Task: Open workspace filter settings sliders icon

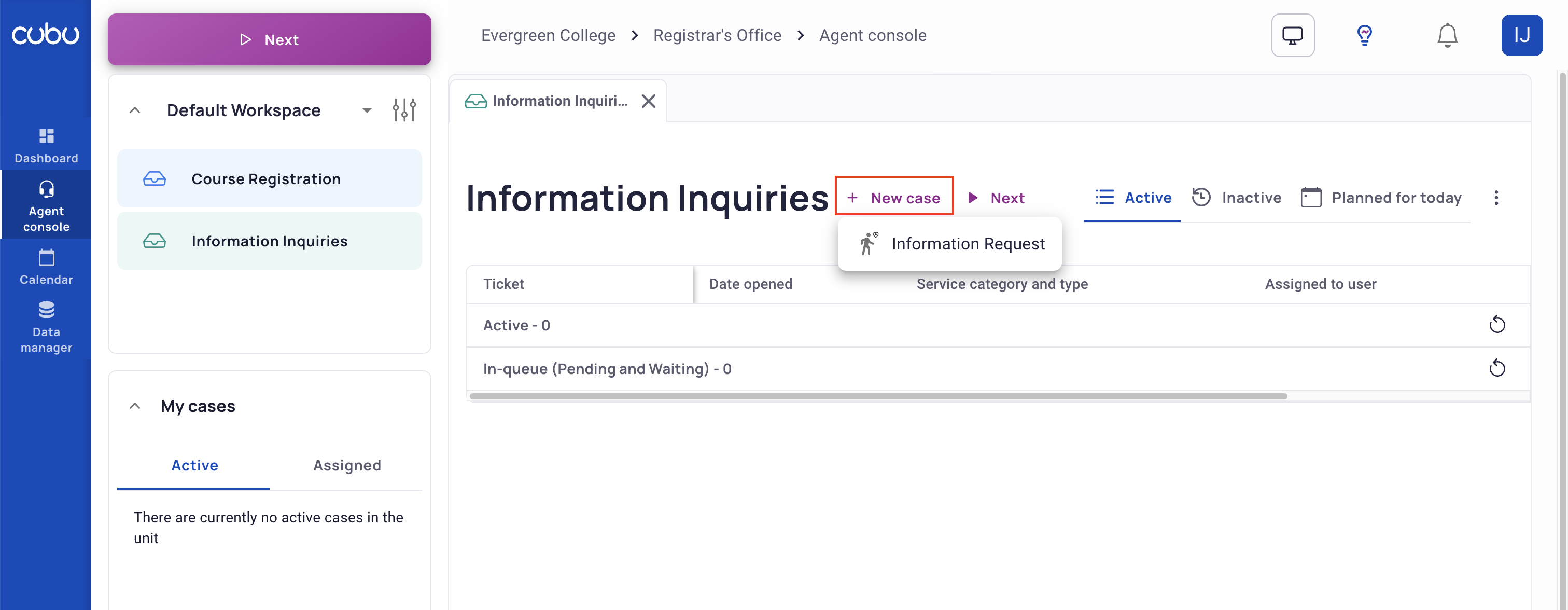Action: [x=404, y=110]
